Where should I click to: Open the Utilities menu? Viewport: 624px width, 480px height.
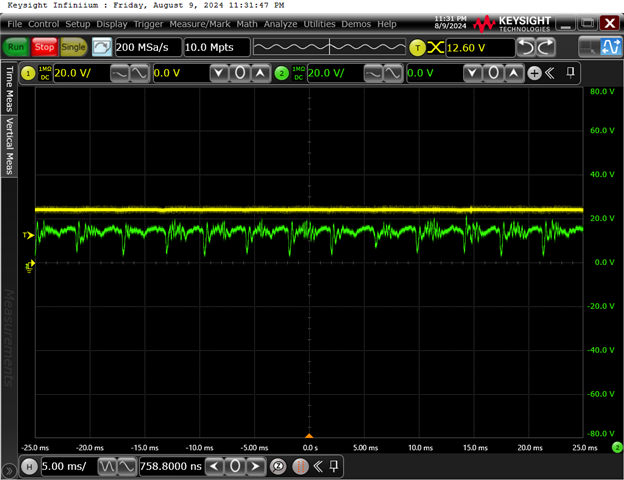click(319, 24)
